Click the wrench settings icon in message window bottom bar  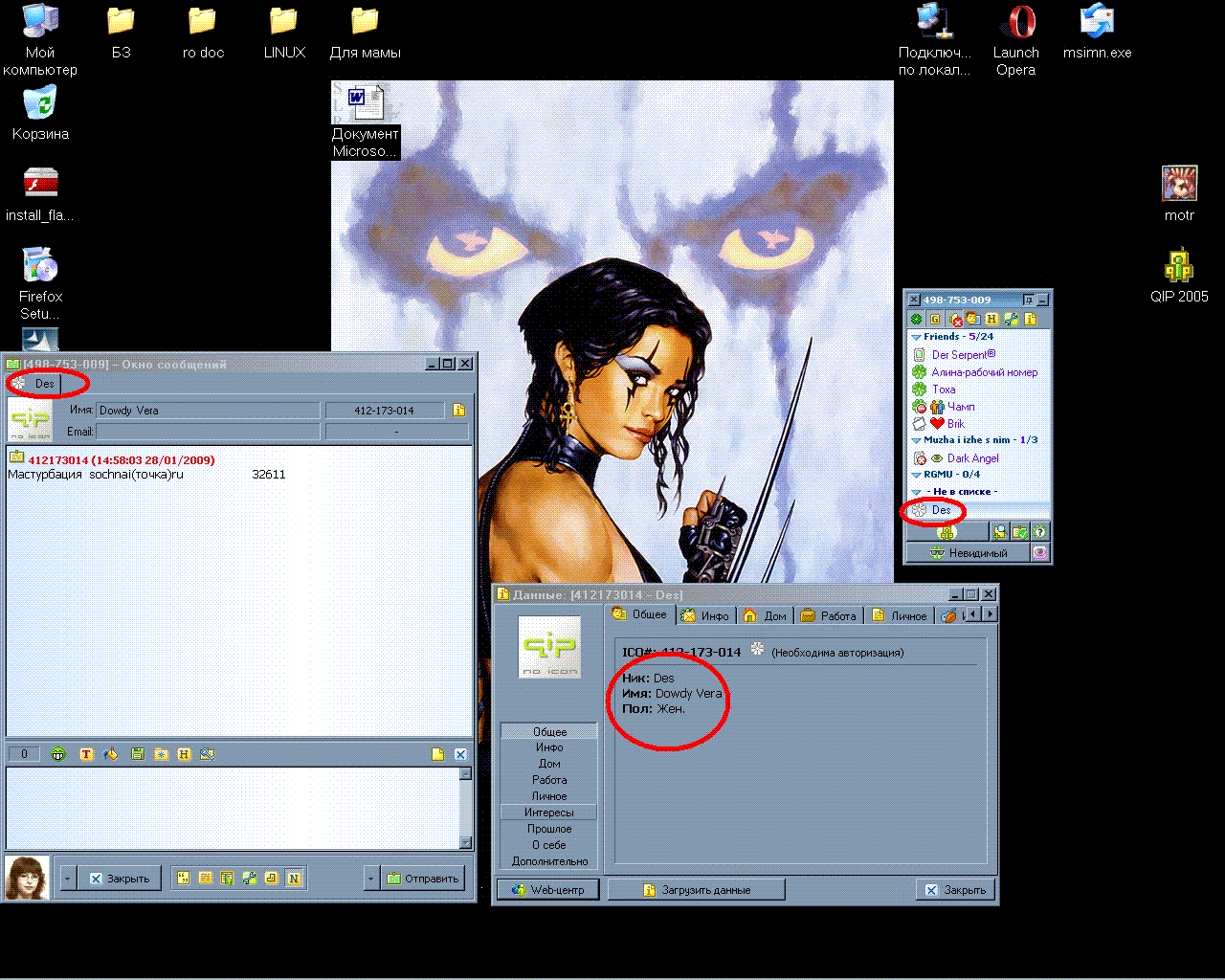click(249, 878)
